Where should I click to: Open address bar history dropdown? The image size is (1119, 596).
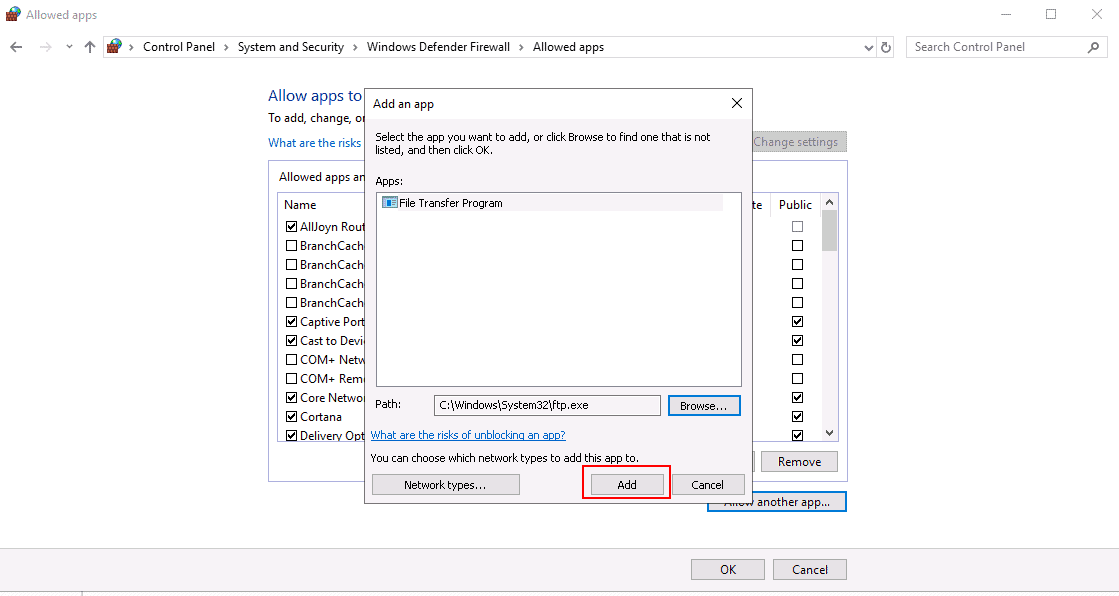(x=869, y=47)
